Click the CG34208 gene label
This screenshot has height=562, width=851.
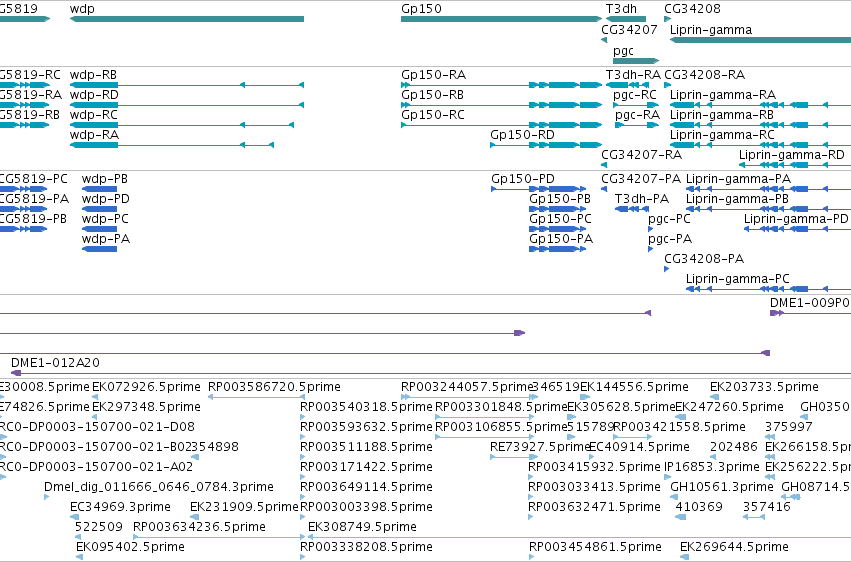(692, 9)
